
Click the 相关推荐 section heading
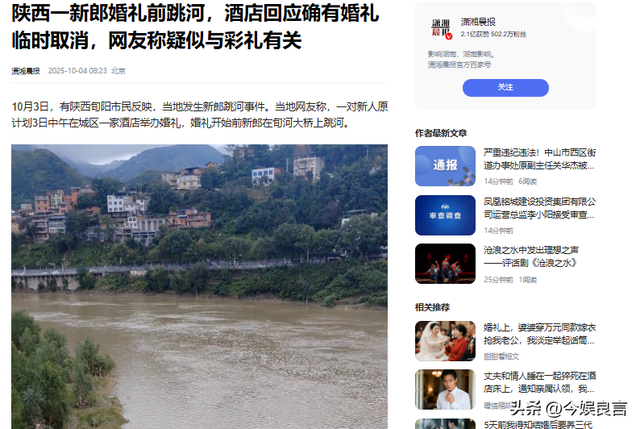click(432, 307)
